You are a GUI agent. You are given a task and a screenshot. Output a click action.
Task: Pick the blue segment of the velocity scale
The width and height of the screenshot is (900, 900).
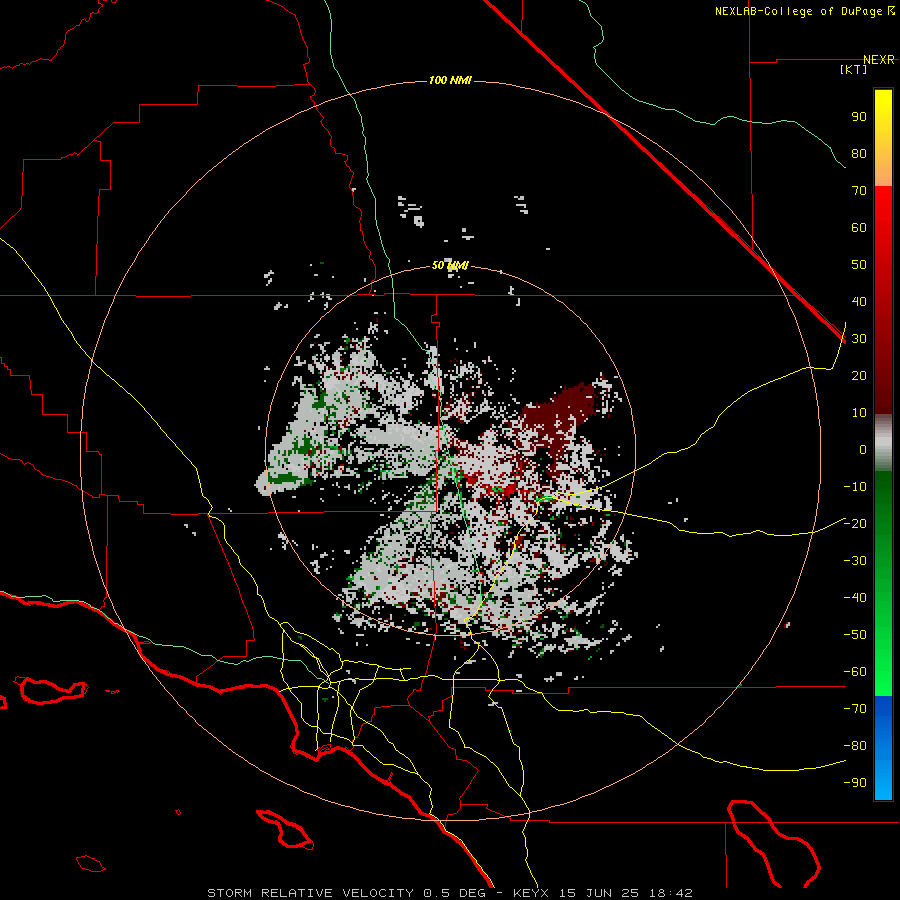pos(883,748)
